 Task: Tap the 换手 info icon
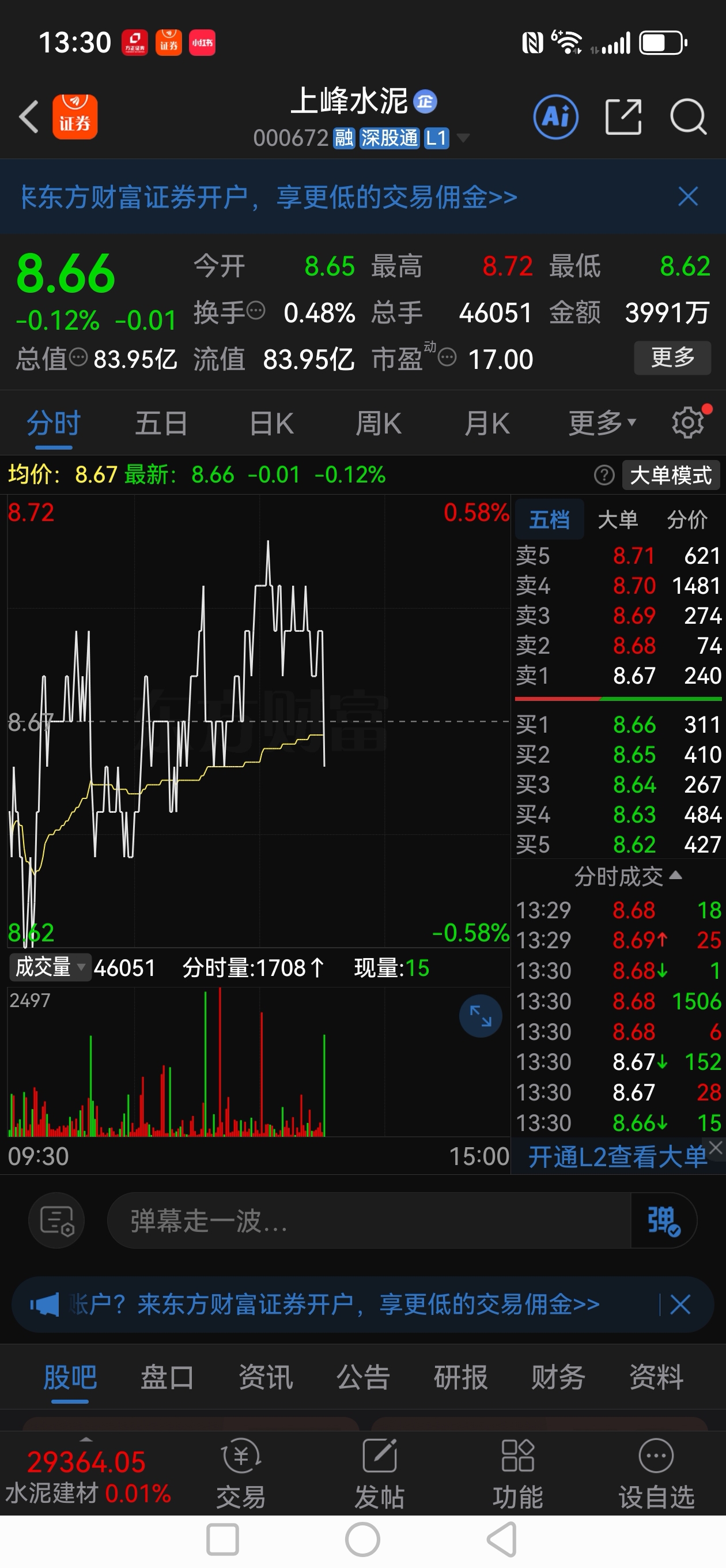(256, 311)
